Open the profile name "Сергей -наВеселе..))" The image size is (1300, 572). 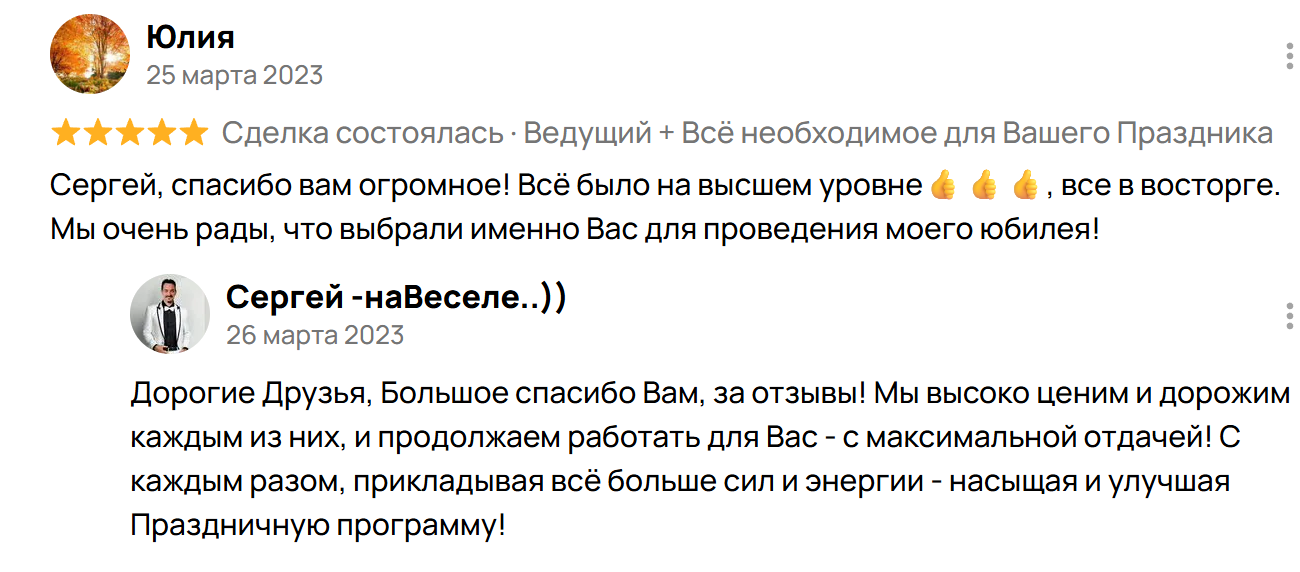pyautogui.click(x=396, y=297)
